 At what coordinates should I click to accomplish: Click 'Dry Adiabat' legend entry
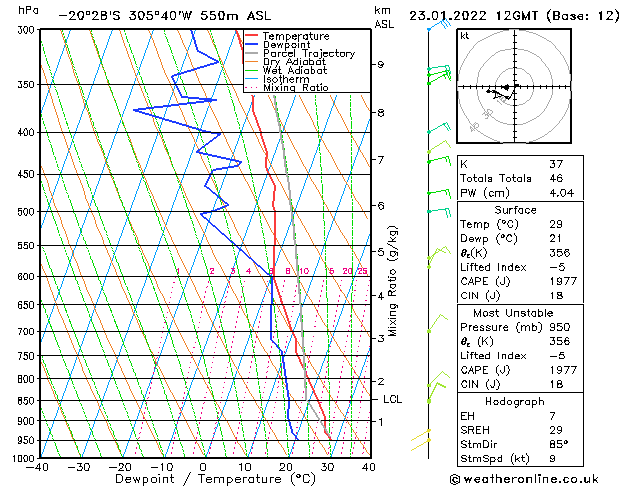click(x=294, y=62)
